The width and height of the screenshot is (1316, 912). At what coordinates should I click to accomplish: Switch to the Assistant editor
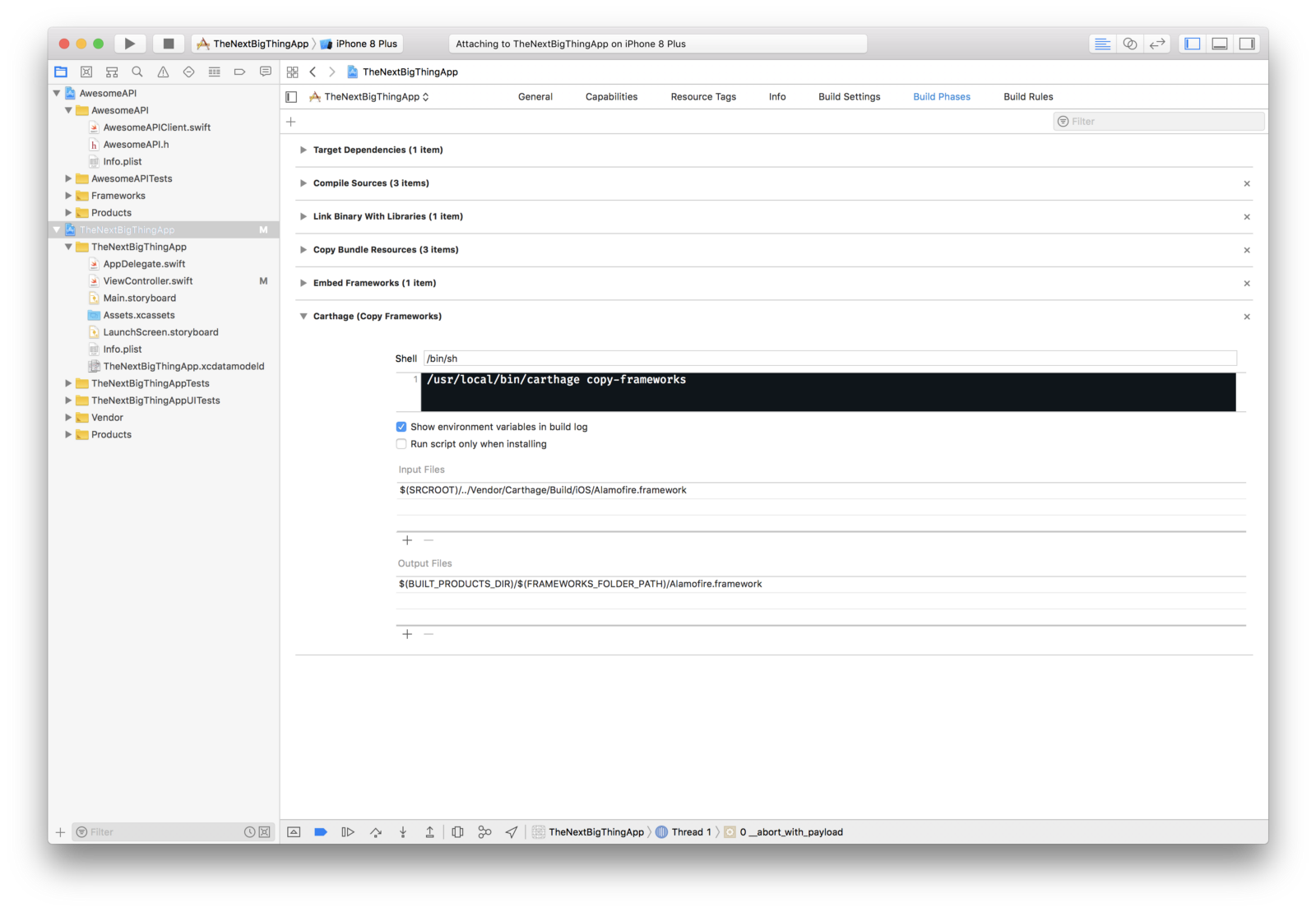[1130, 44]
